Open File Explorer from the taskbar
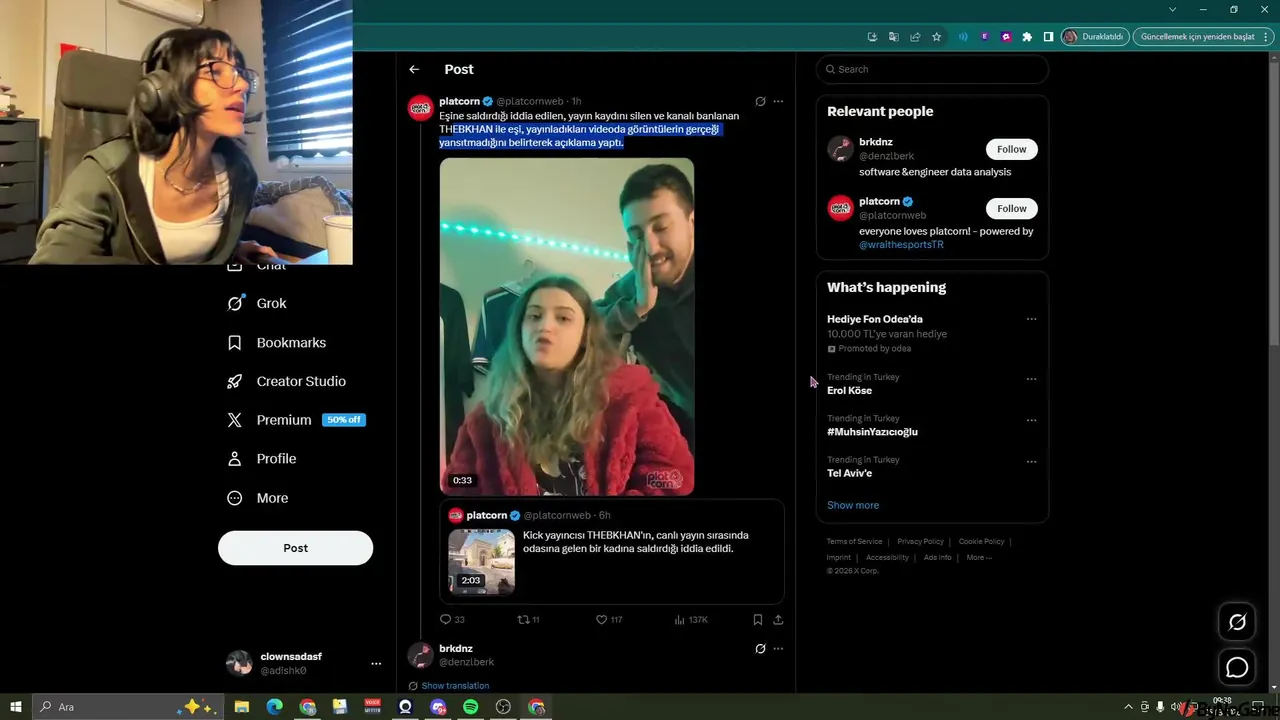 click(241, 707)
